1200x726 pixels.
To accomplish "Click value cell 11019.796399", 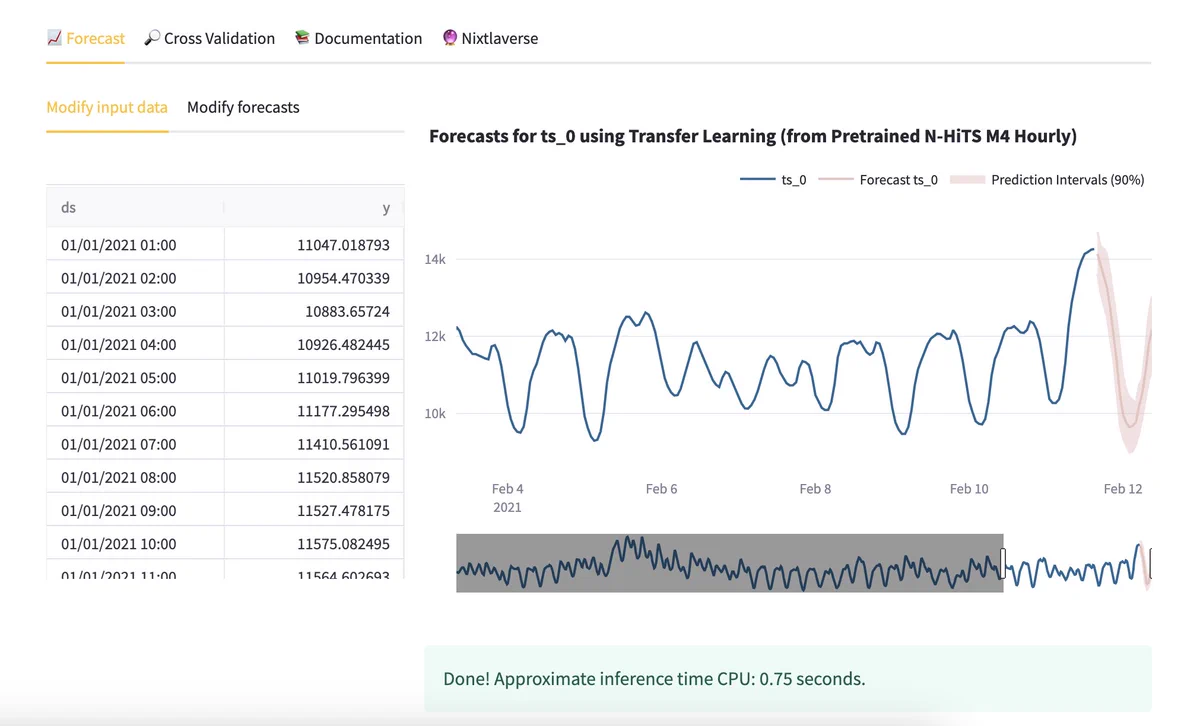I will pyautogui.click(x=314, y=377).
